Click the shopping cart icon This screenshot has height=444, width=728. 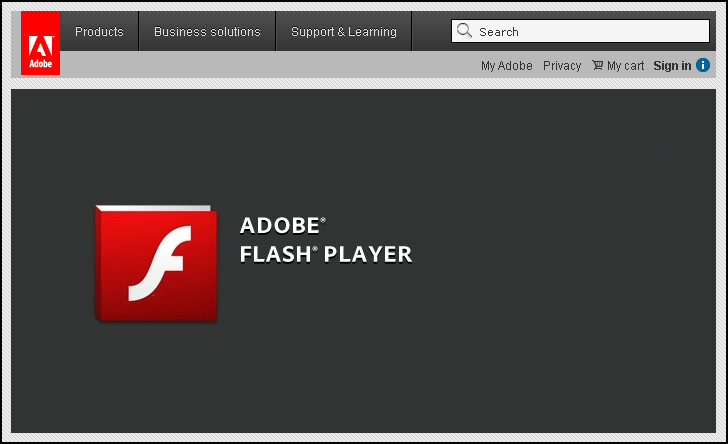pos(597,65)
